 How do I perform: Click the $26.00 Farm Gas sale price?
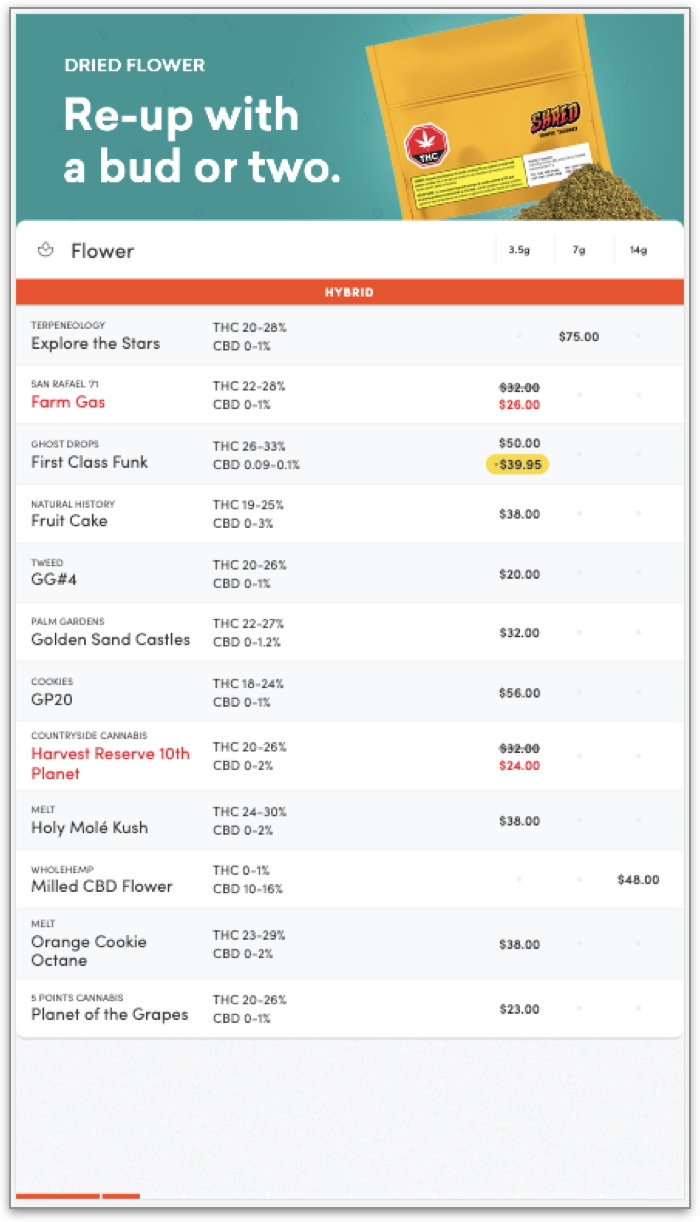point(519,405)
